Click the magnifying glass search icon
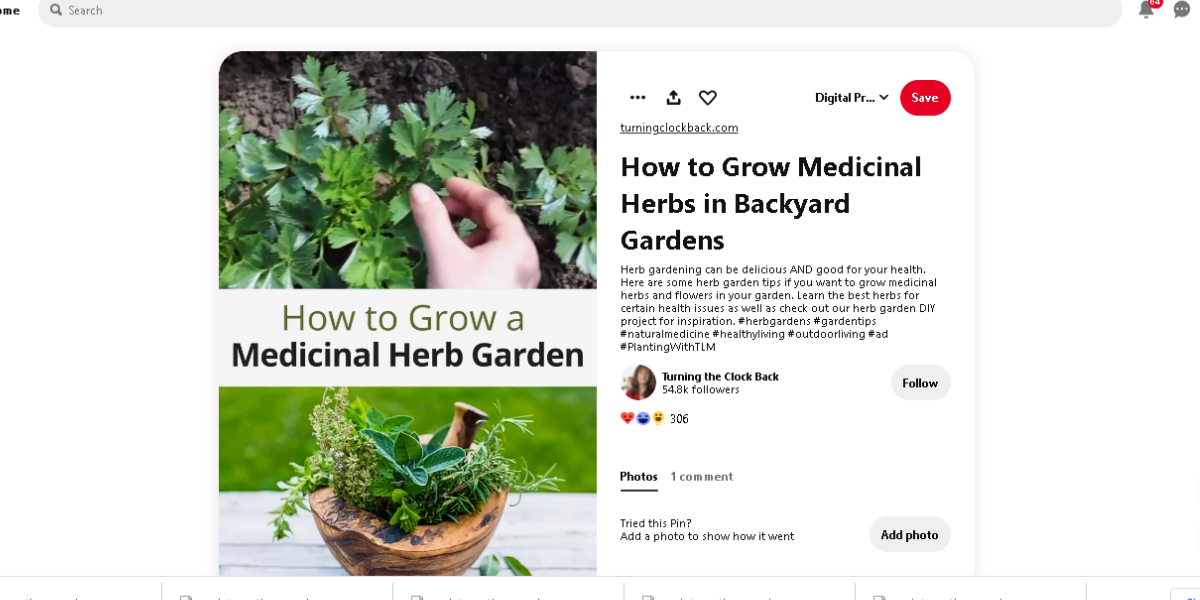The width and height of the screenshot is (1200, 600). pos(57,10)
